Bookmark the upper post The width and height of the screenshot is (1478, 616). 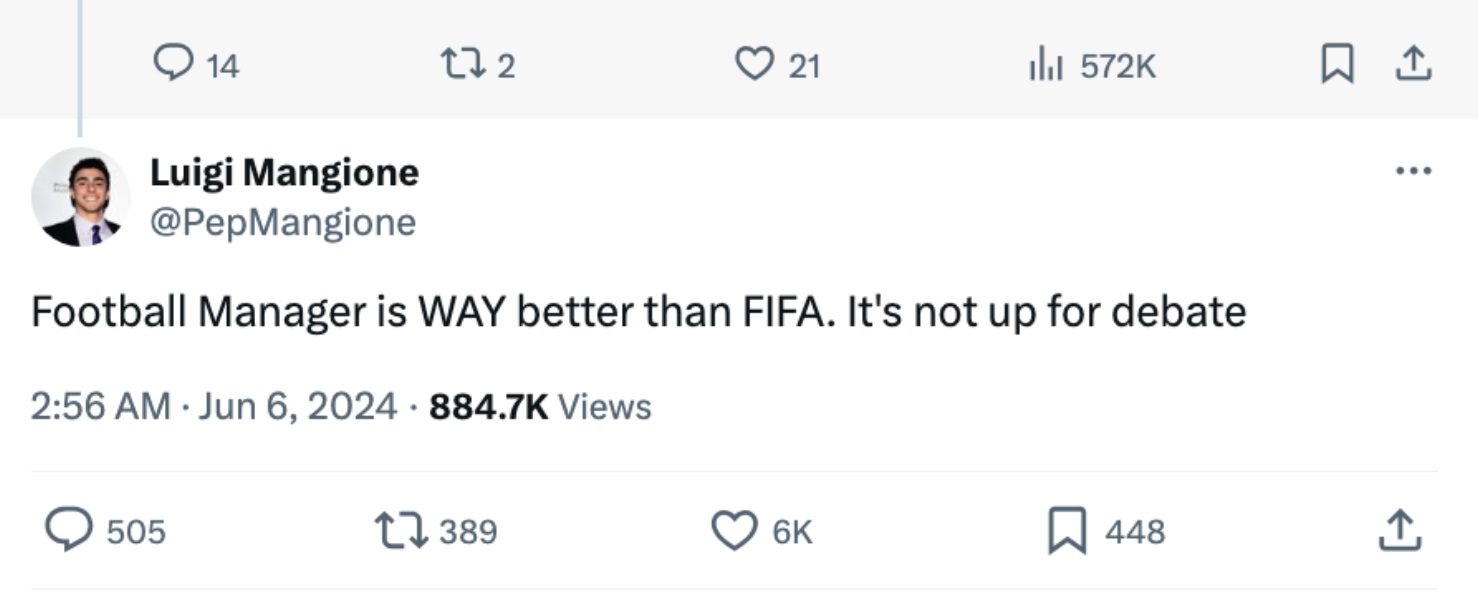click(x=1337, y=65)
